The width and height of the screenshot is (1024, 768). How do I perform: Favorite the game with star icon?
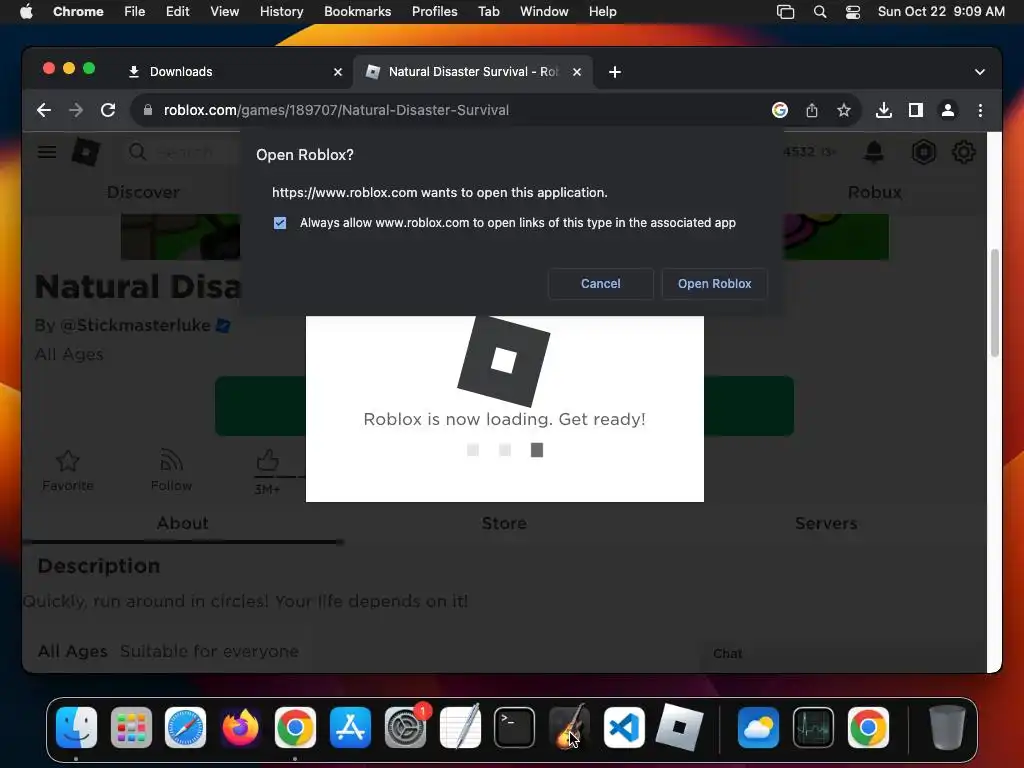68,470
